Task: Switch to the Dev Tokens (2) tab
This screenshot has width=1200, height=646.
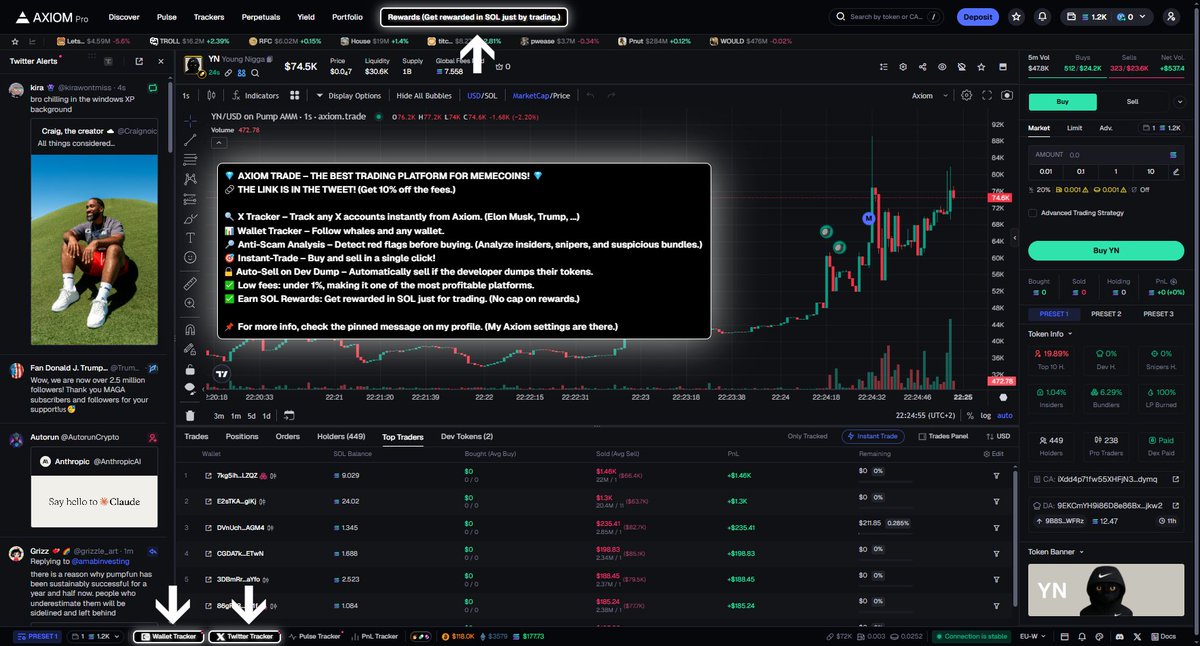Action: click(467, 436)
